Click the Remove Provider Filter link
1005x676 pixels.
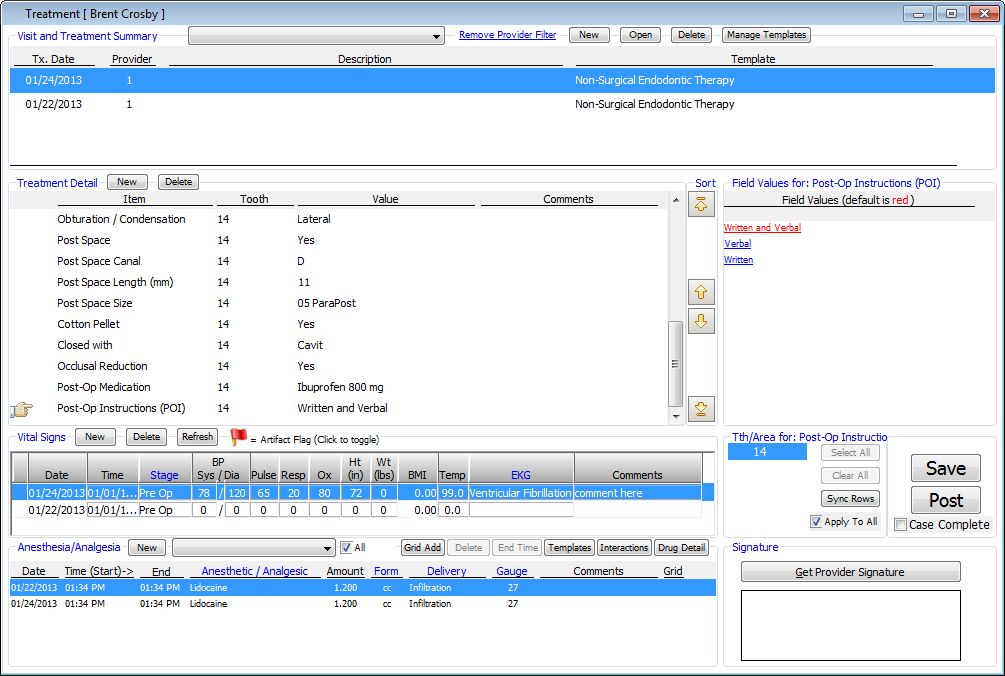(x=507, y=35)
